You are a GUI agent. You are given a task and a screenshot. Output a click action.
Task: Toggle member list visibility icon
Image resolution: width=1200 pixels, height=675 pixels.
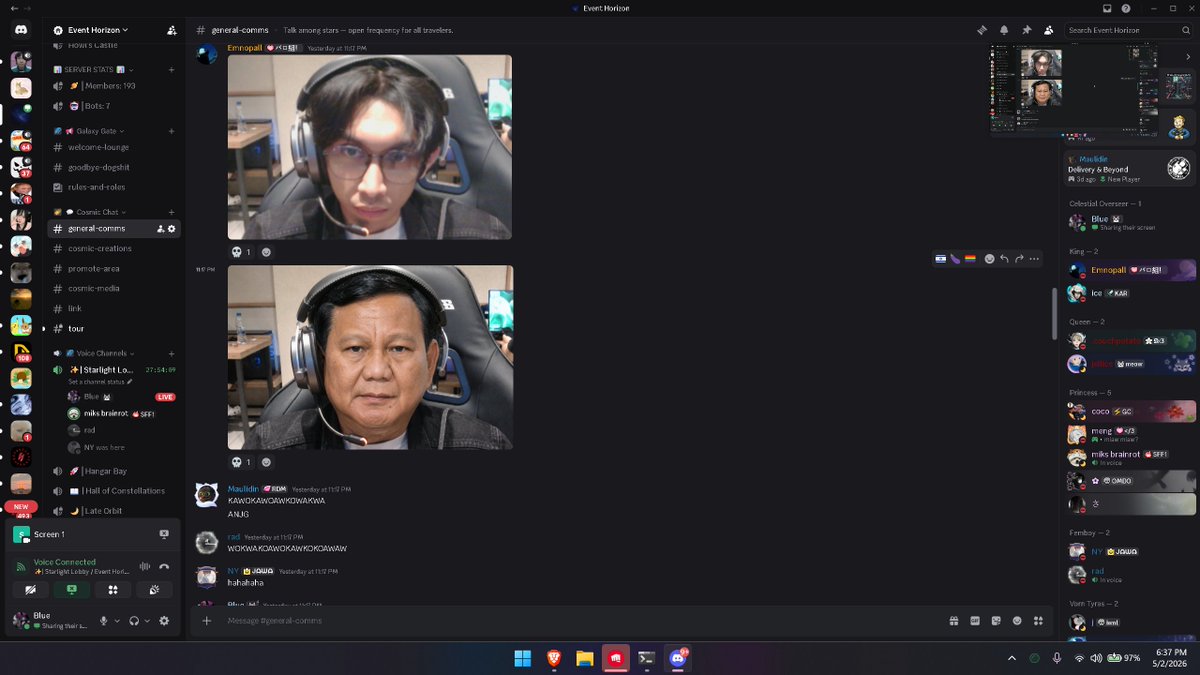tap(1048, 30)
